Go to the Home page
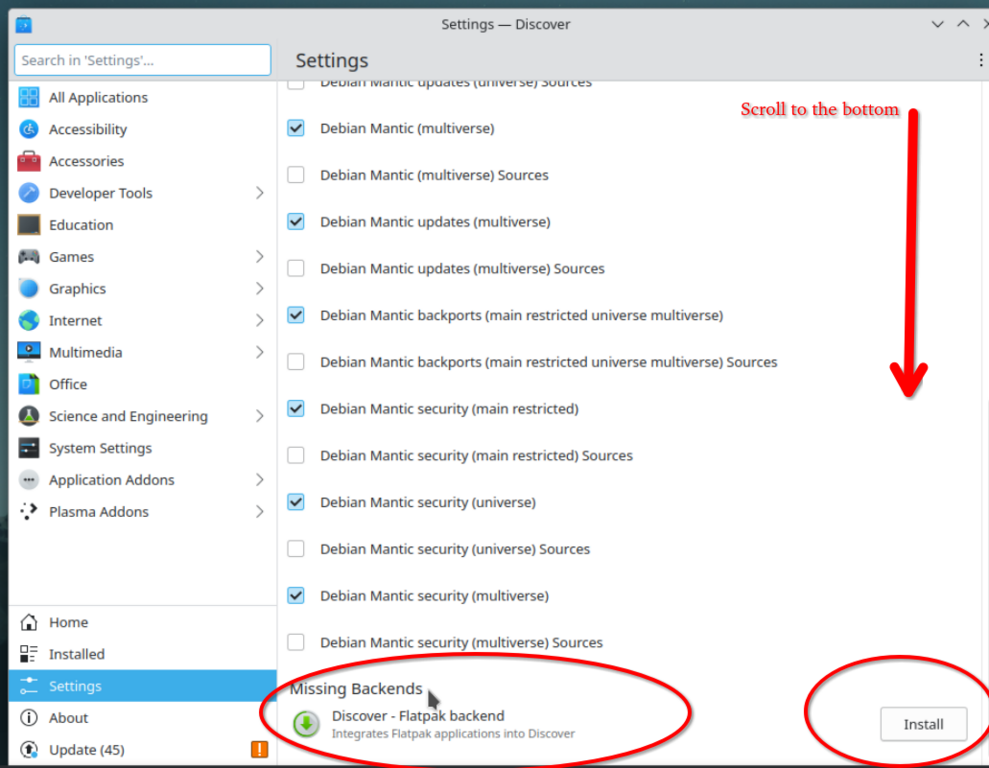Image resolution: width=989 pixels, height=768 pixels. (x=68, y=622)
